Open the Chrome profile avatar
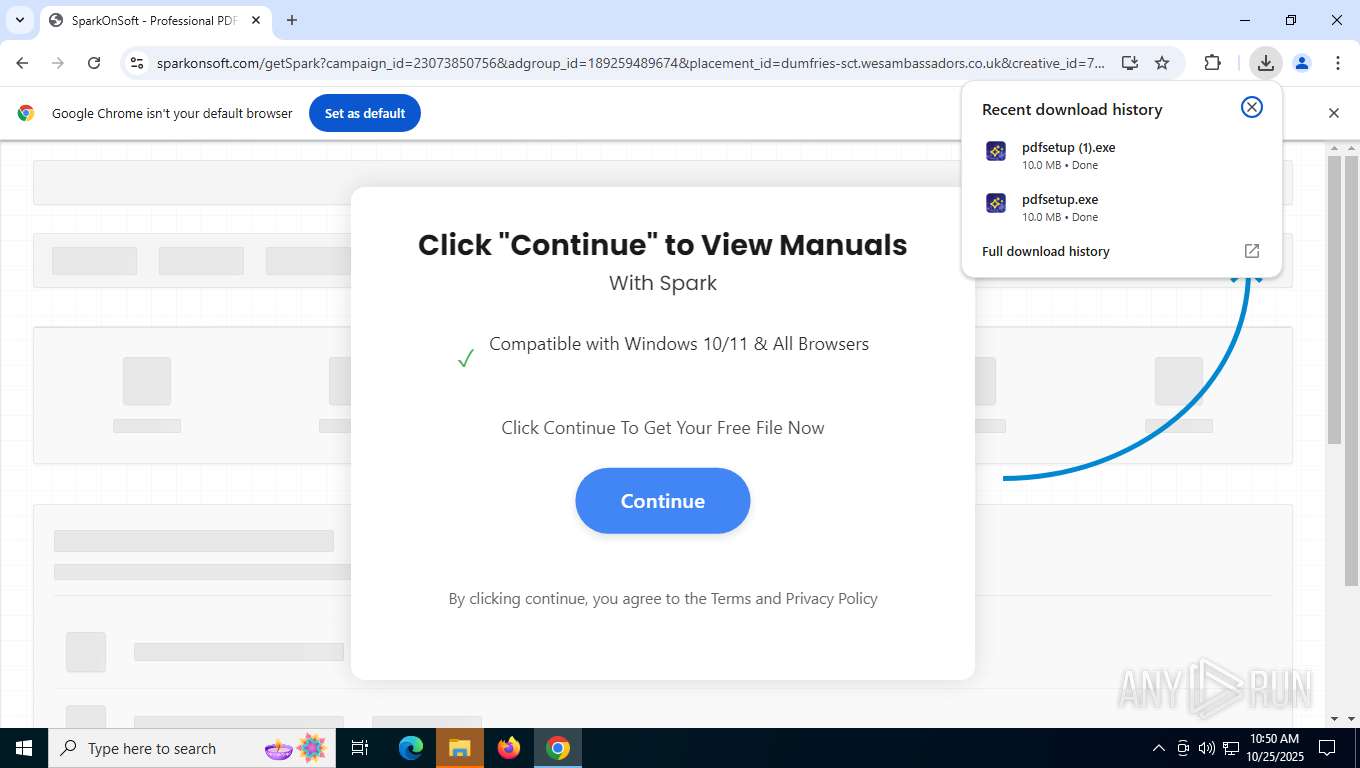This screenshot has height=768, width=1360. click(1301, 63)
